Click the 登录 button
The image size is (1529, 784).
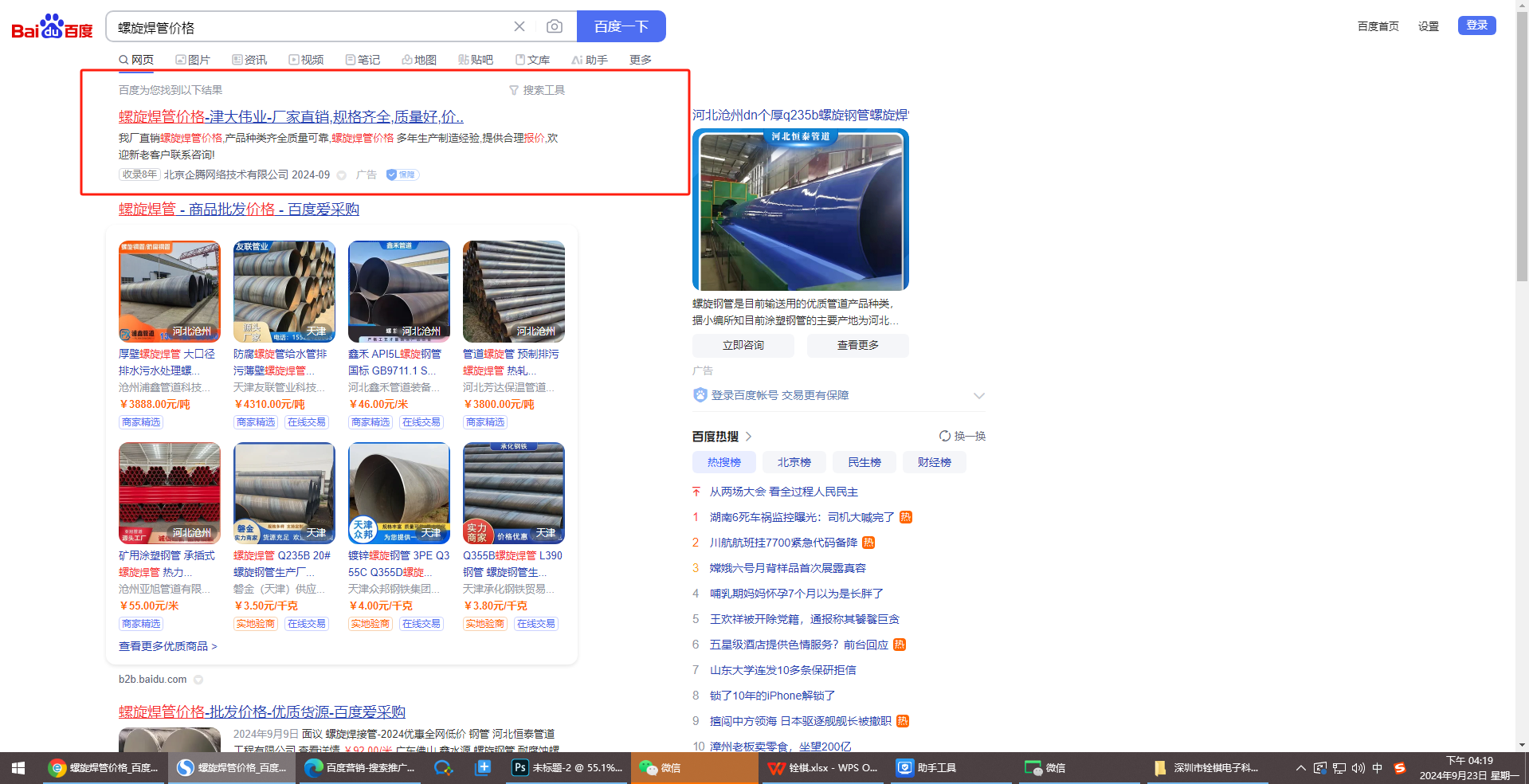(x=1477, y=25)
